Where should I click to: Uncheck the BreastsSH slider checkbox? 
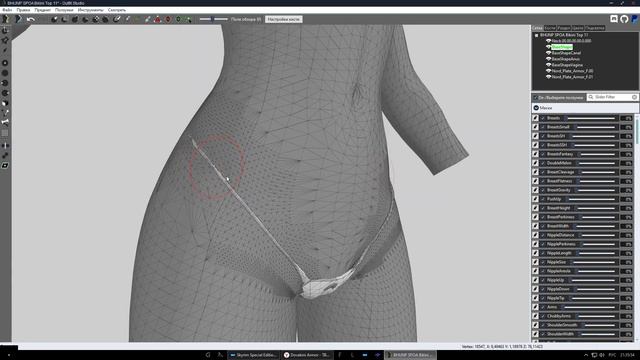click(x=543, y=136)
